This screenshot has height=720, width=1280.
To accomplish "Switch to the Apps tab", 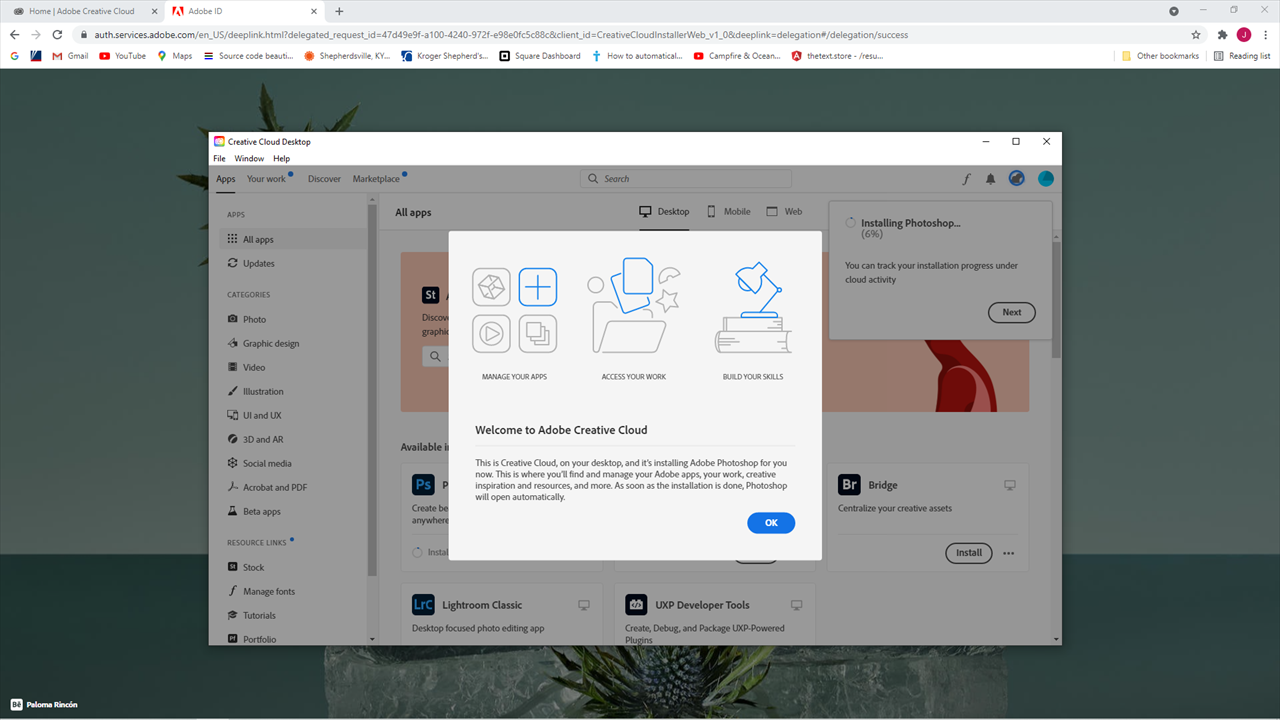I will [226, 179].
